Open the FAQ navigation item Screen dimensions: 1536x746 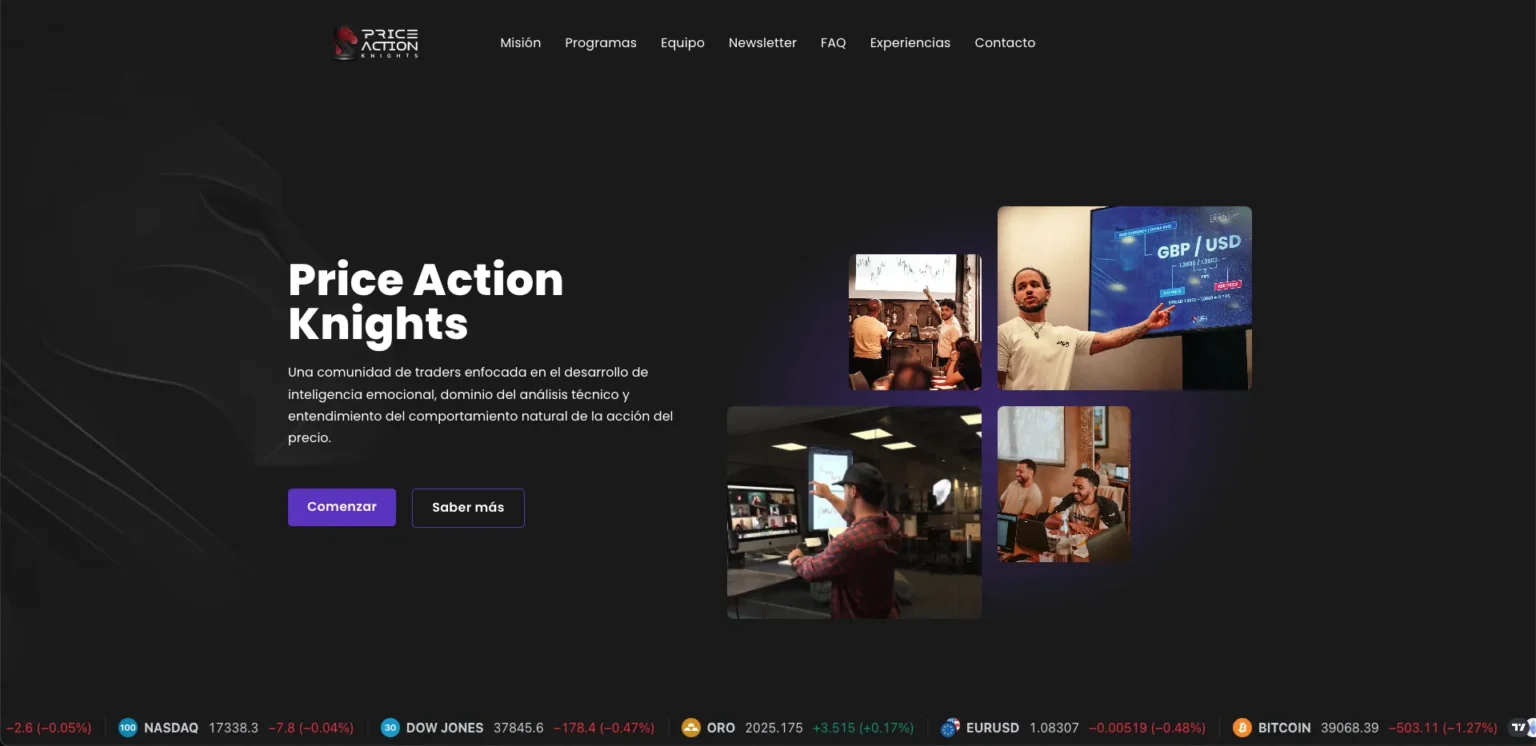[833, 43]
